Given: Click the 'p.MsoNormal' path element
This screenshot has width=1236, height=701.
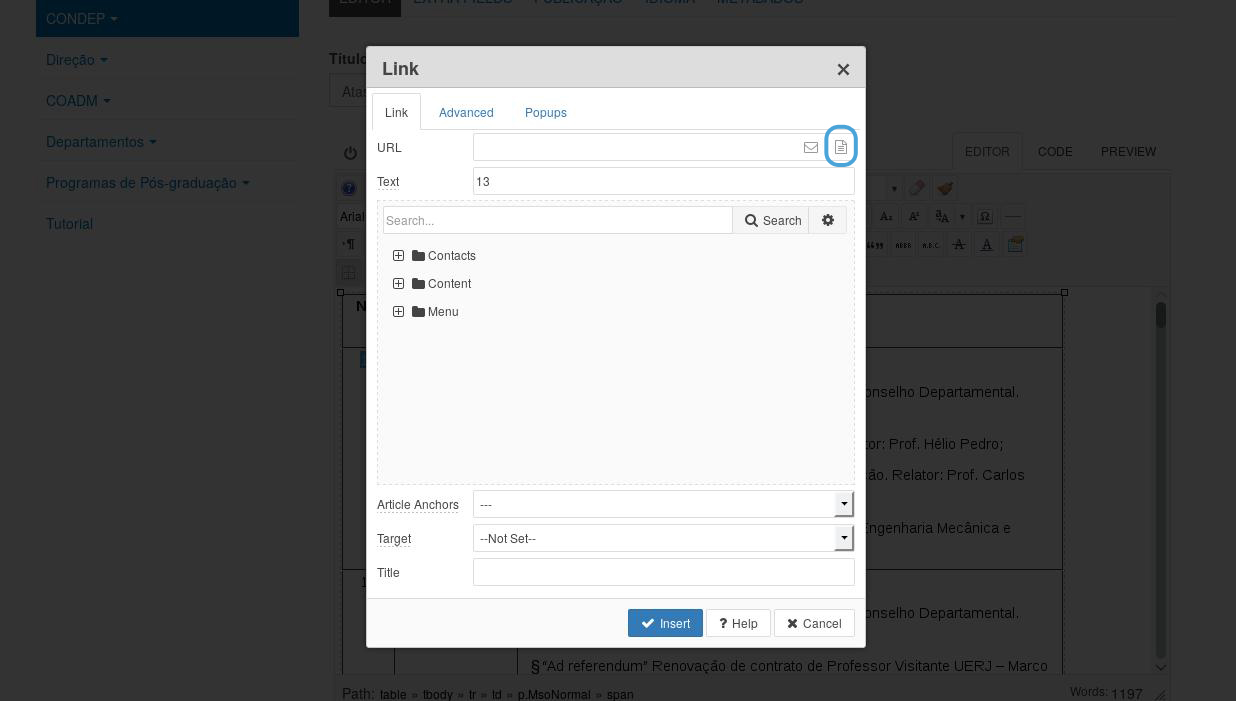Looking at the screenshot, I should tap(555, 694).
